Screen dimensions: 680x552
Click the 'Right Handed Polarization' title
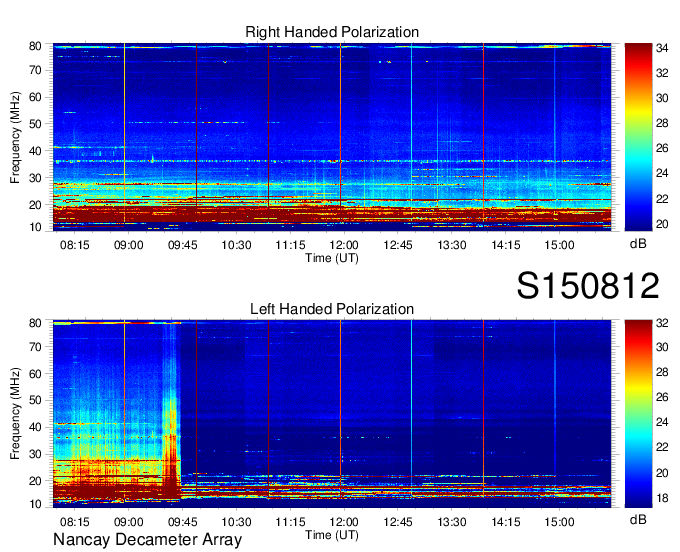(332, 32)
